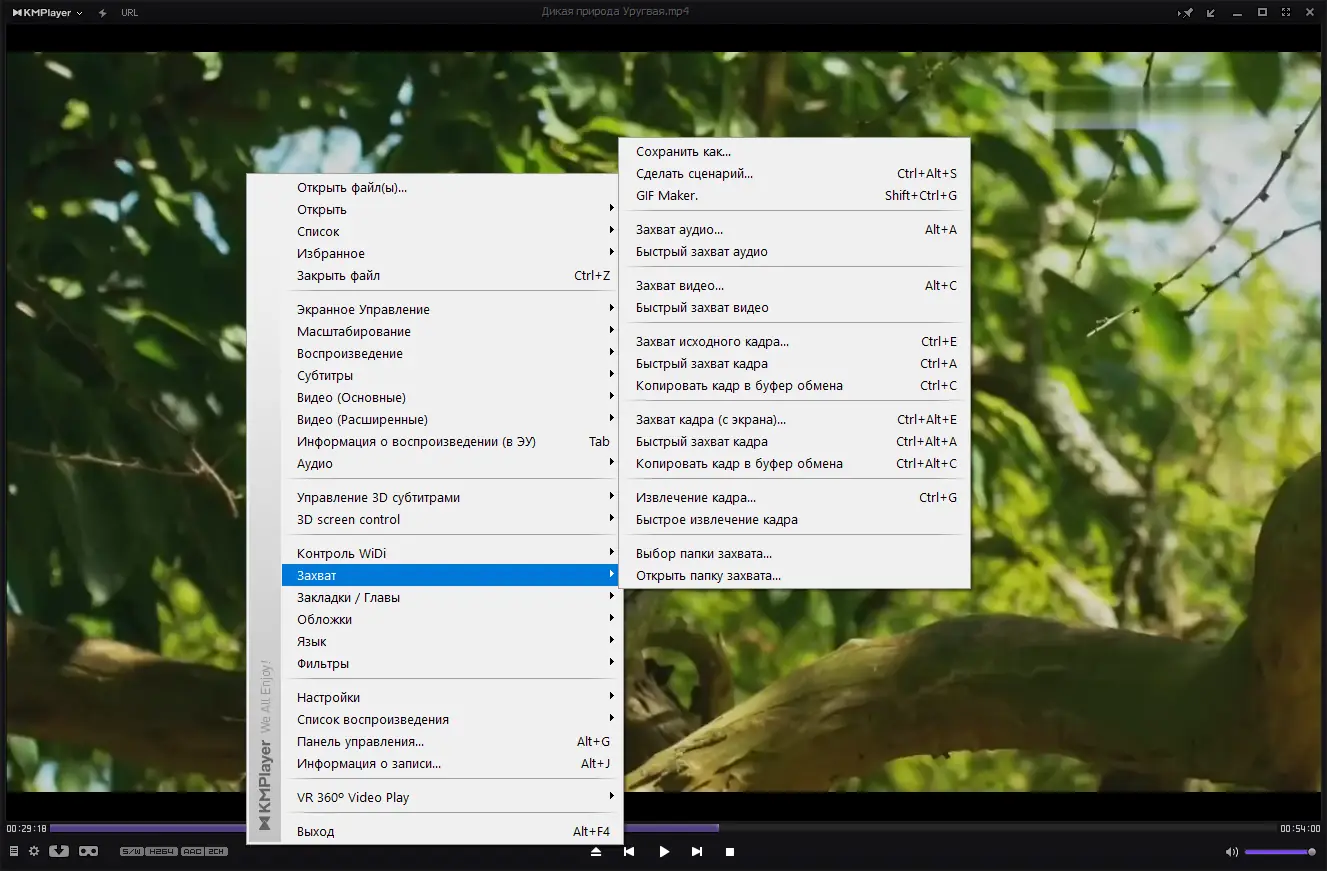
Task: Select Закрыть файл menu item
Action: click(448, 276)
